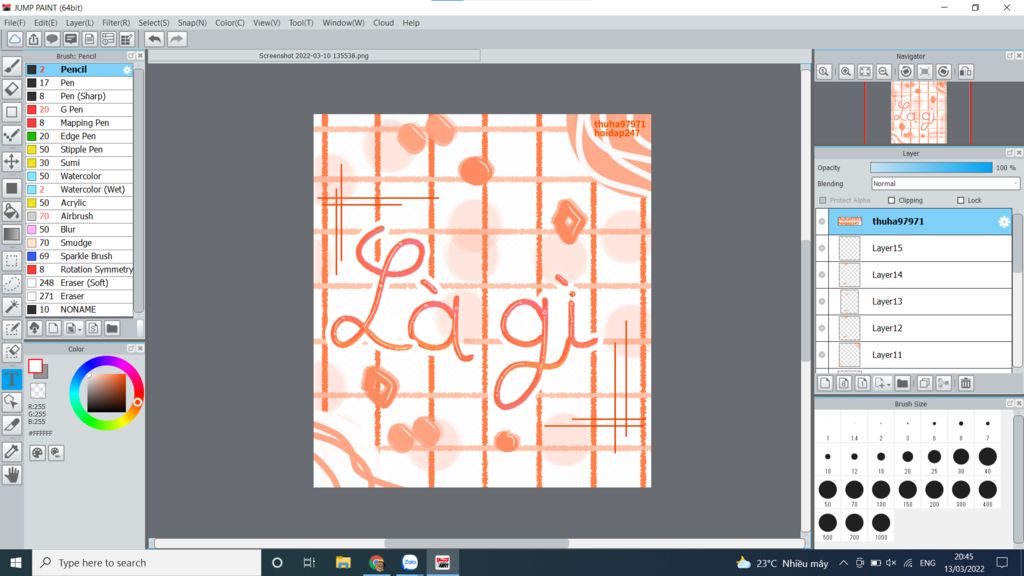
Task: Toggle visibility of Layer12
Action: [822, 328]
